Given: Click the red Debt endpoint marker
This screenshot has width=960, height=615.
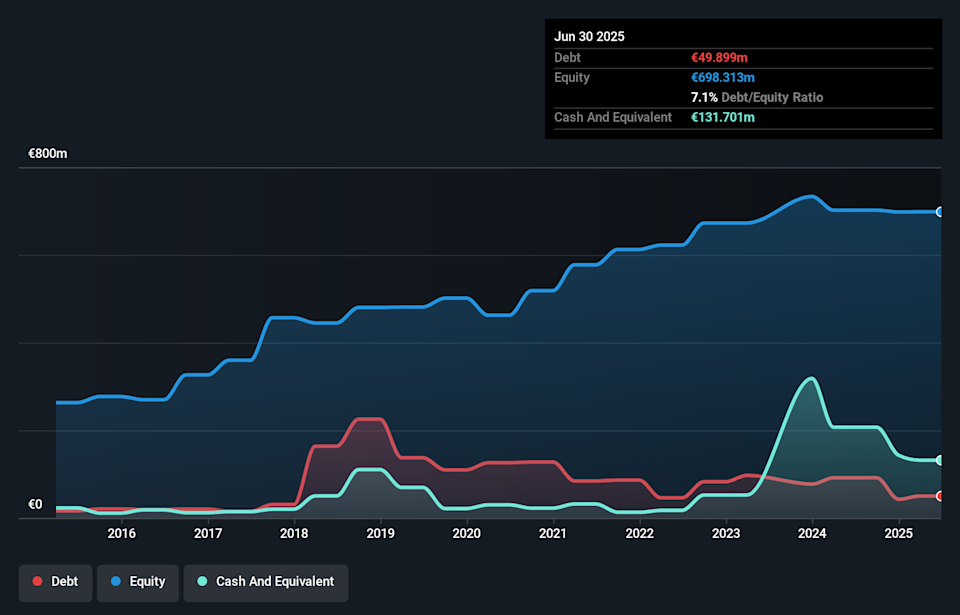Looking at the screenshot, I should (x=940, y=496).
